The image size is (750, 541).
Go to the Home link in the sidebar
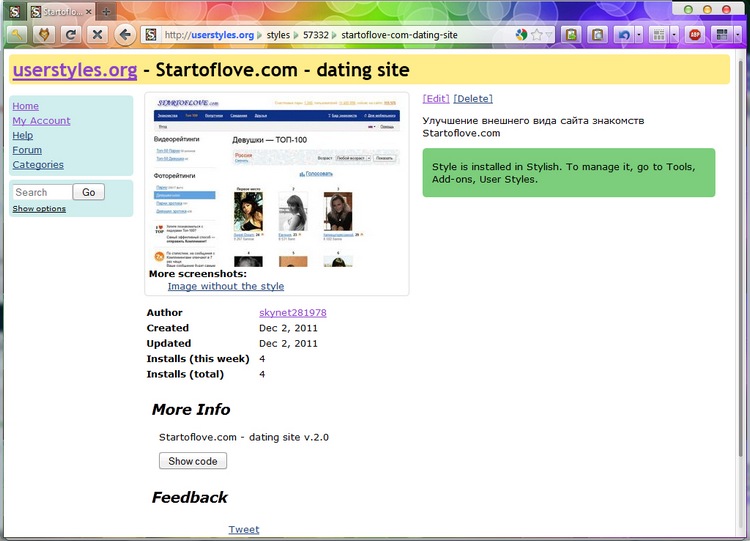[x=25, y=106]
